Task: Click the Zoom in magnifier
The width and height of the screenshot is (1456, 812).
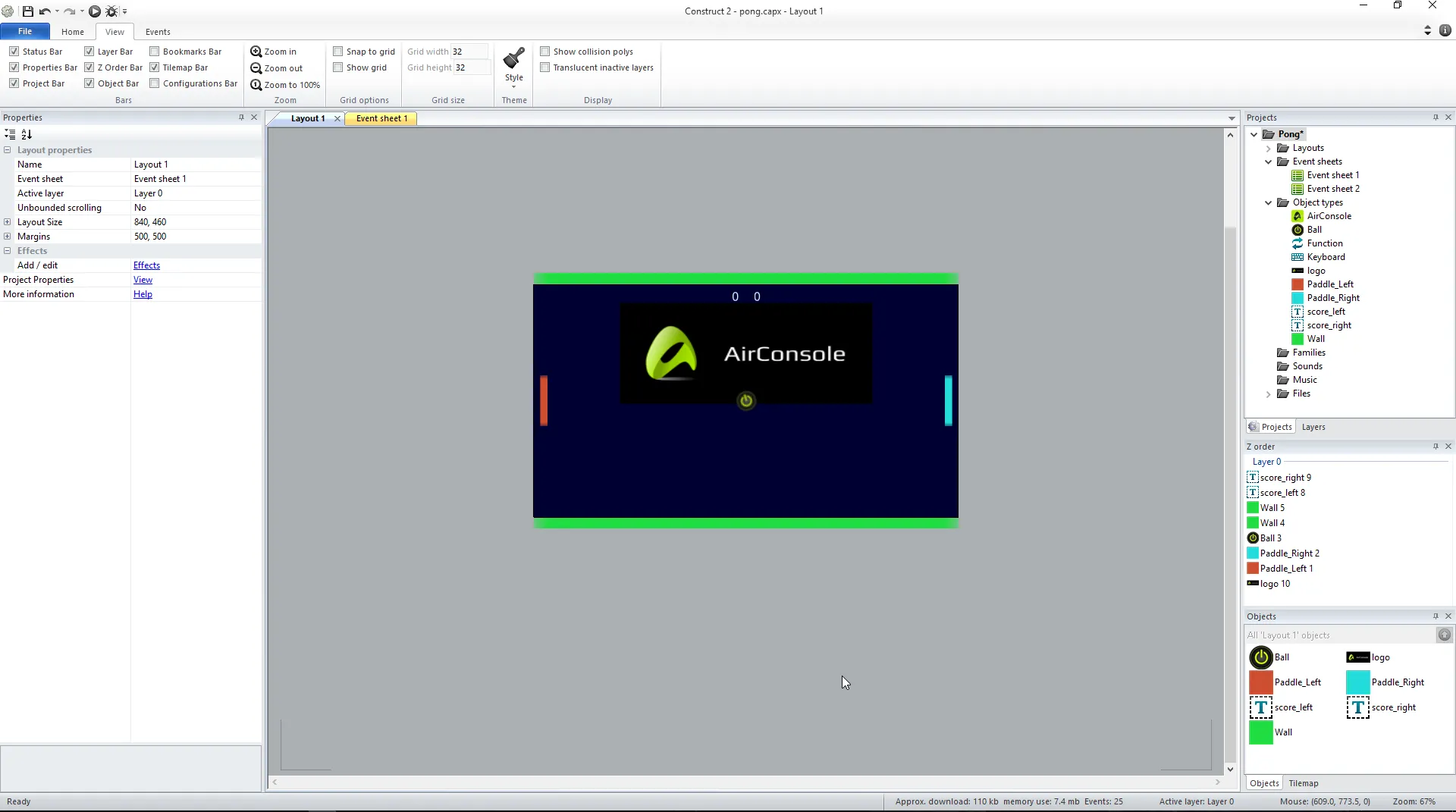Action: [x=256, y=52]
